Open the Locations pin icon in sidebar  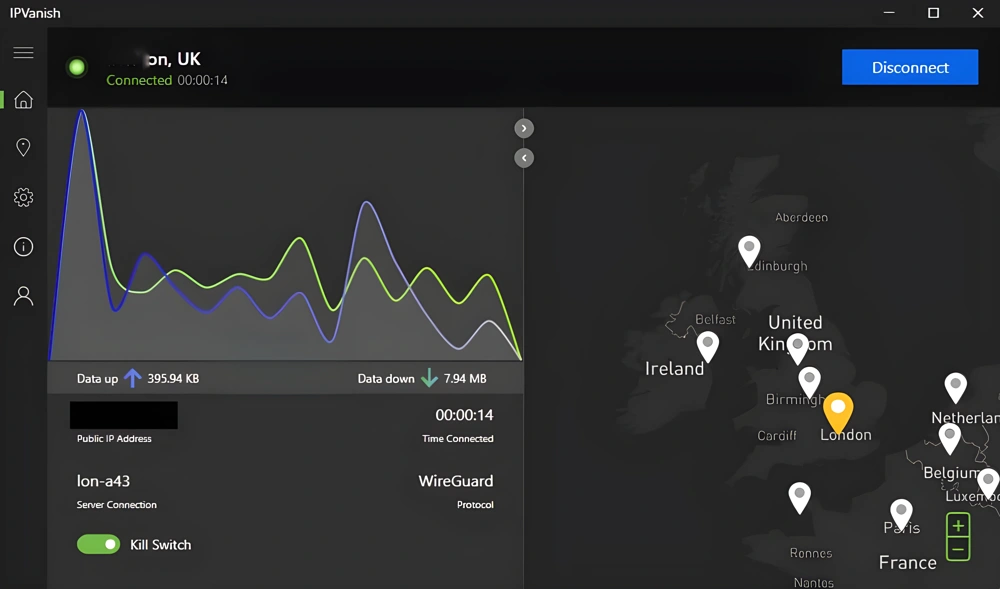coord(23,147)
